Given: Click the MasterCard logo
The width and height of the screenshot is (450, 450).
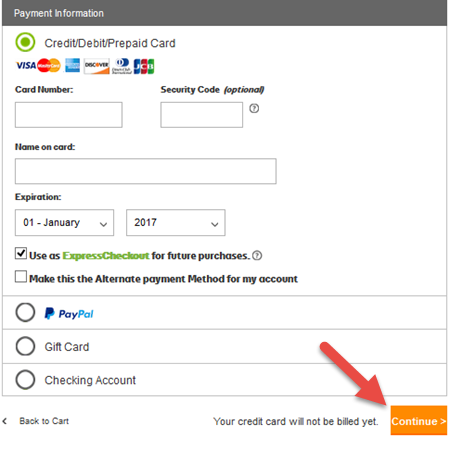Looking at the screenshot, I should [49, 65].
